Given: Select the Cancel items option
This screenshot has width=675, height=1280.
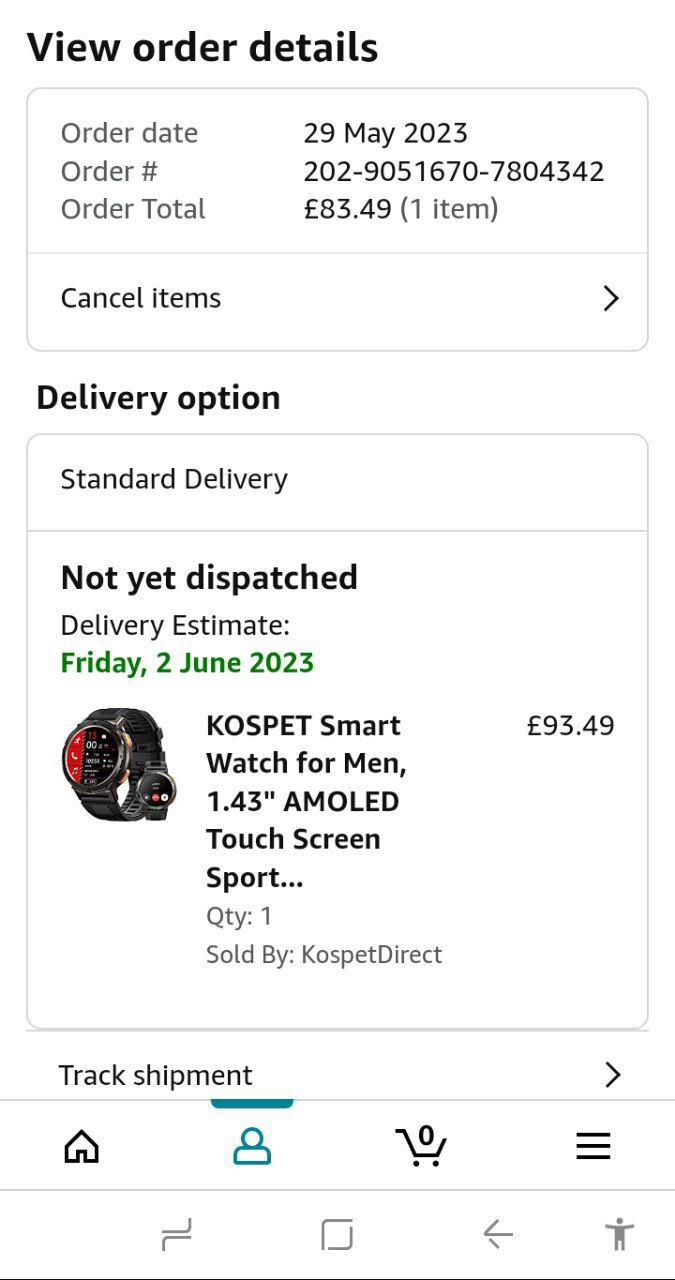Looking at the screenshot, I should pos(141,298).
